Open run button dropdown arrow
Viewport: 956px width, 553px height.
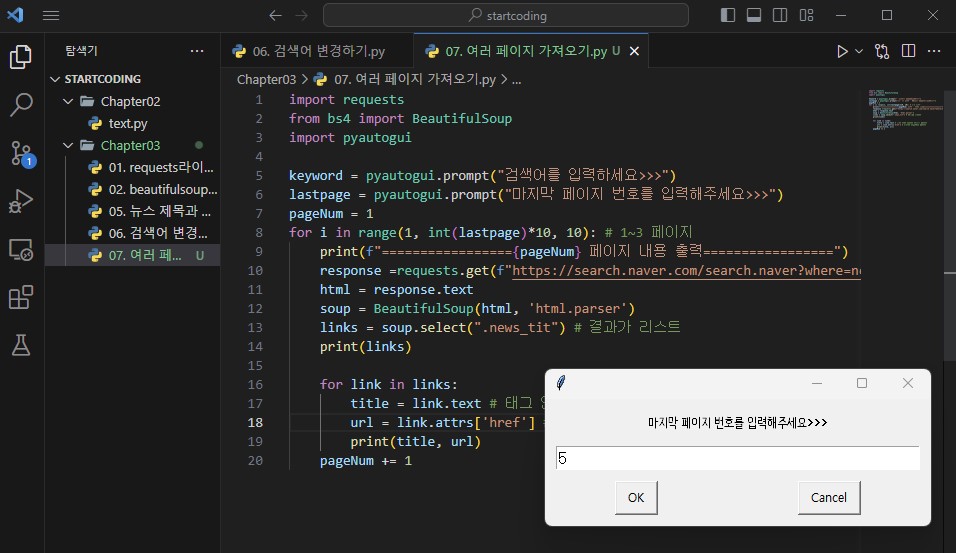click(x=859, y=51)
